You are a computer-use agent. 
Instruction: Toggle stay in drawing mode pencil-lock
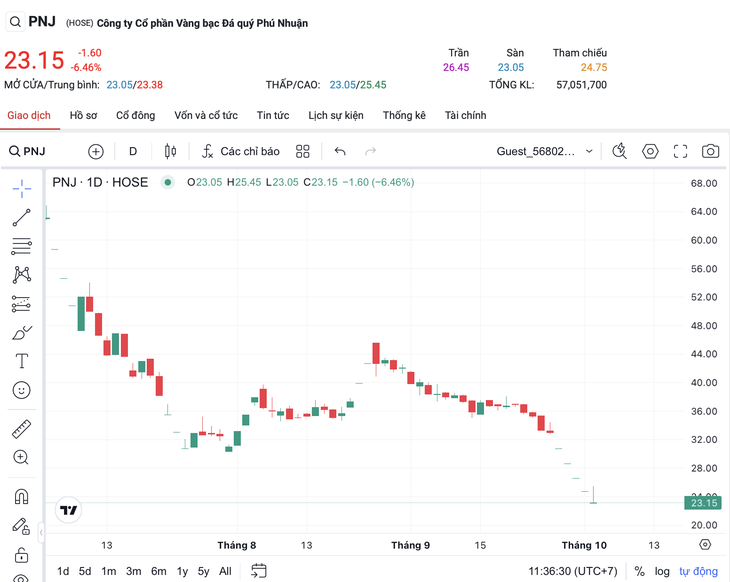(x=21, y=526)
